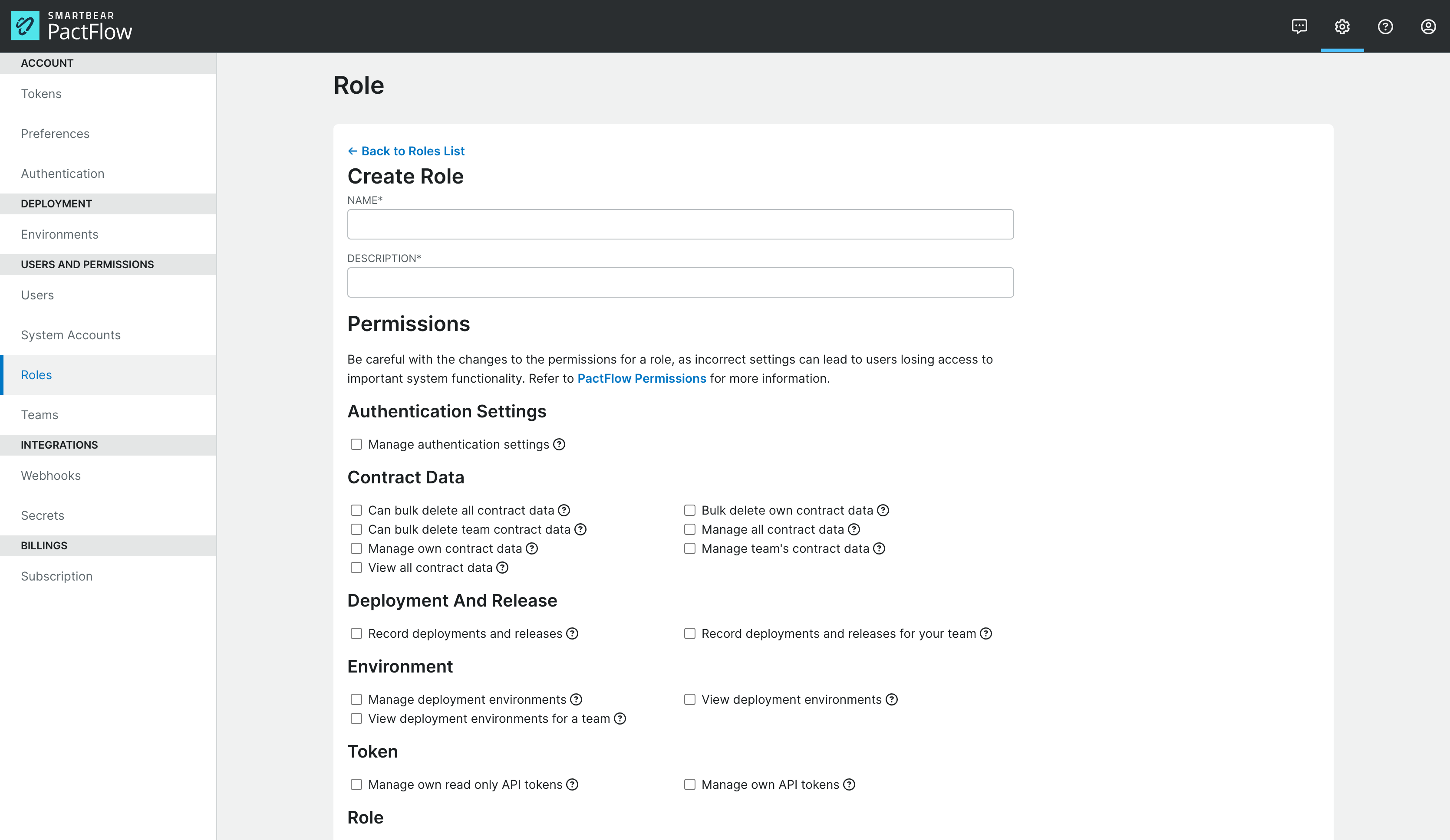Click the DESCRIPTION input field
The width and height of the screenshot is (1450, 840).
pyautogui.click(x=680, y=282)
